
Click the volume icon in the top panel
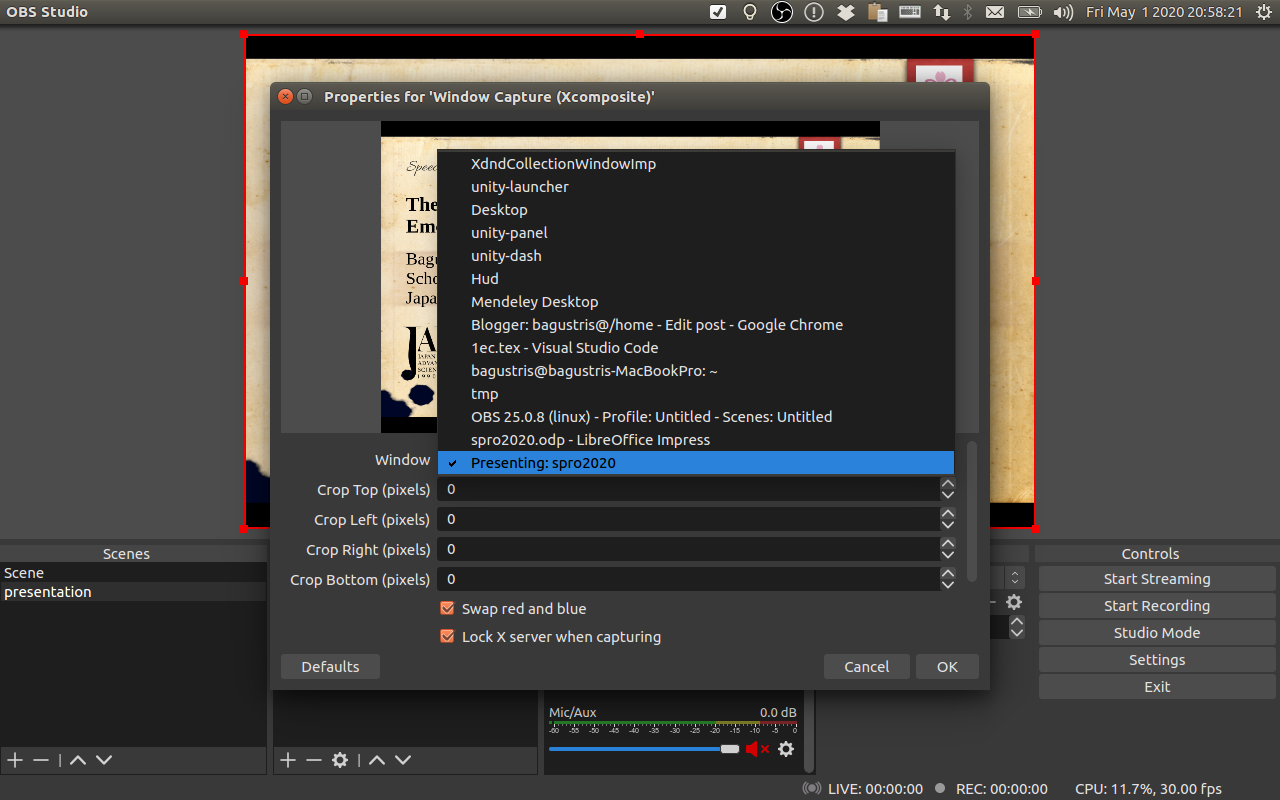pyautogui.click(x=1062, y=12)
